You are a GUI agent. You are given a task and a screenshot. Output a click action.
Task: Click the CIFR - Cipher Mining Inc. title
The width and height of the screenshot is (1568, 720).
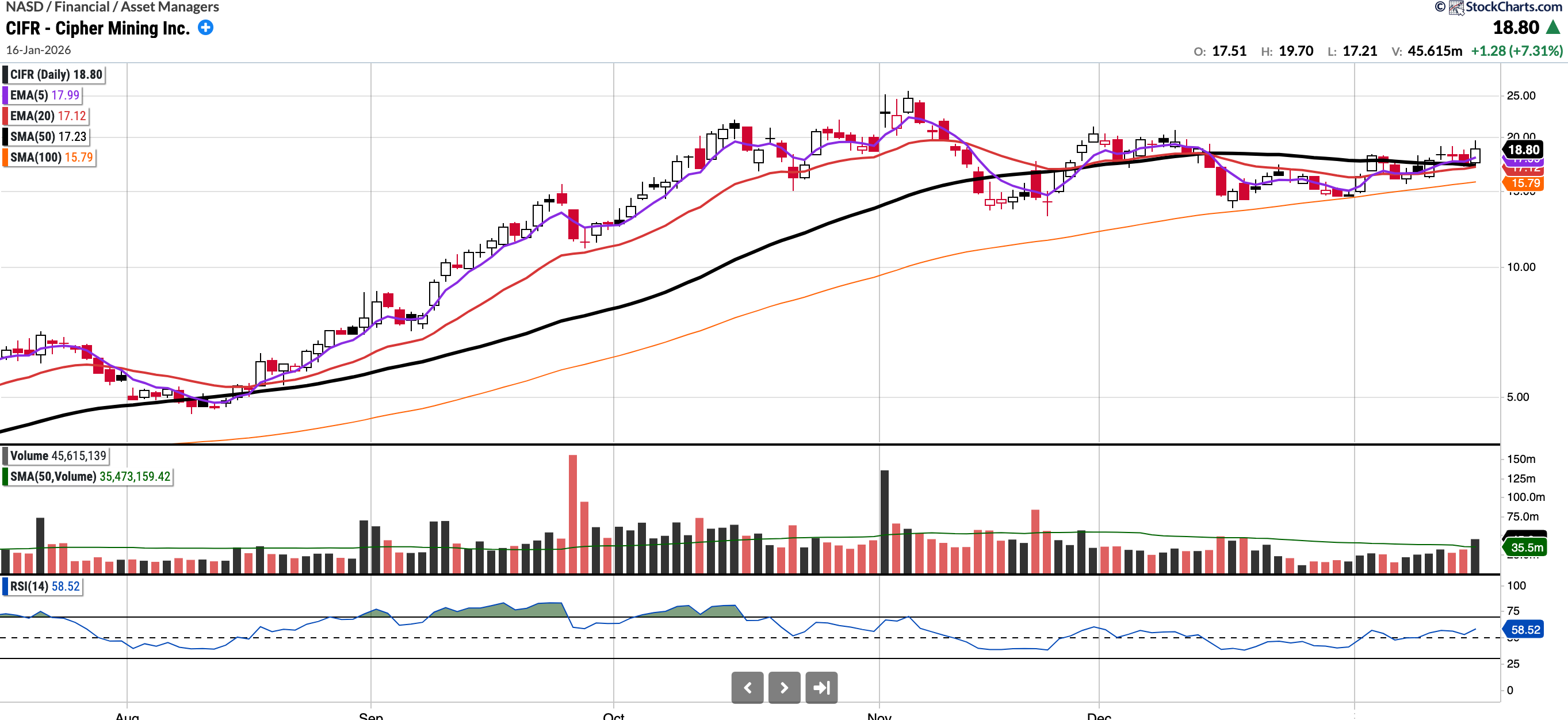click(97, 28)
